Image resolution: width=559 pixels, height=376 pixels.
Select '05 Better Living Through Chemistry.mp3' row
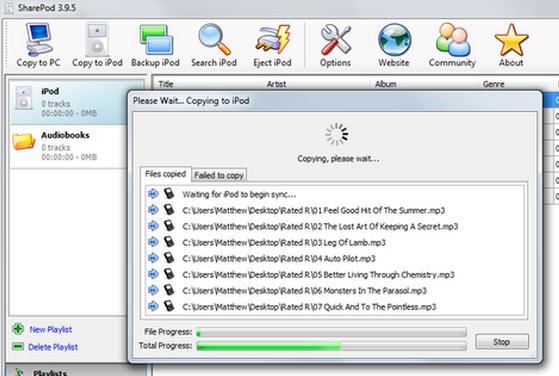coord(334,274)
